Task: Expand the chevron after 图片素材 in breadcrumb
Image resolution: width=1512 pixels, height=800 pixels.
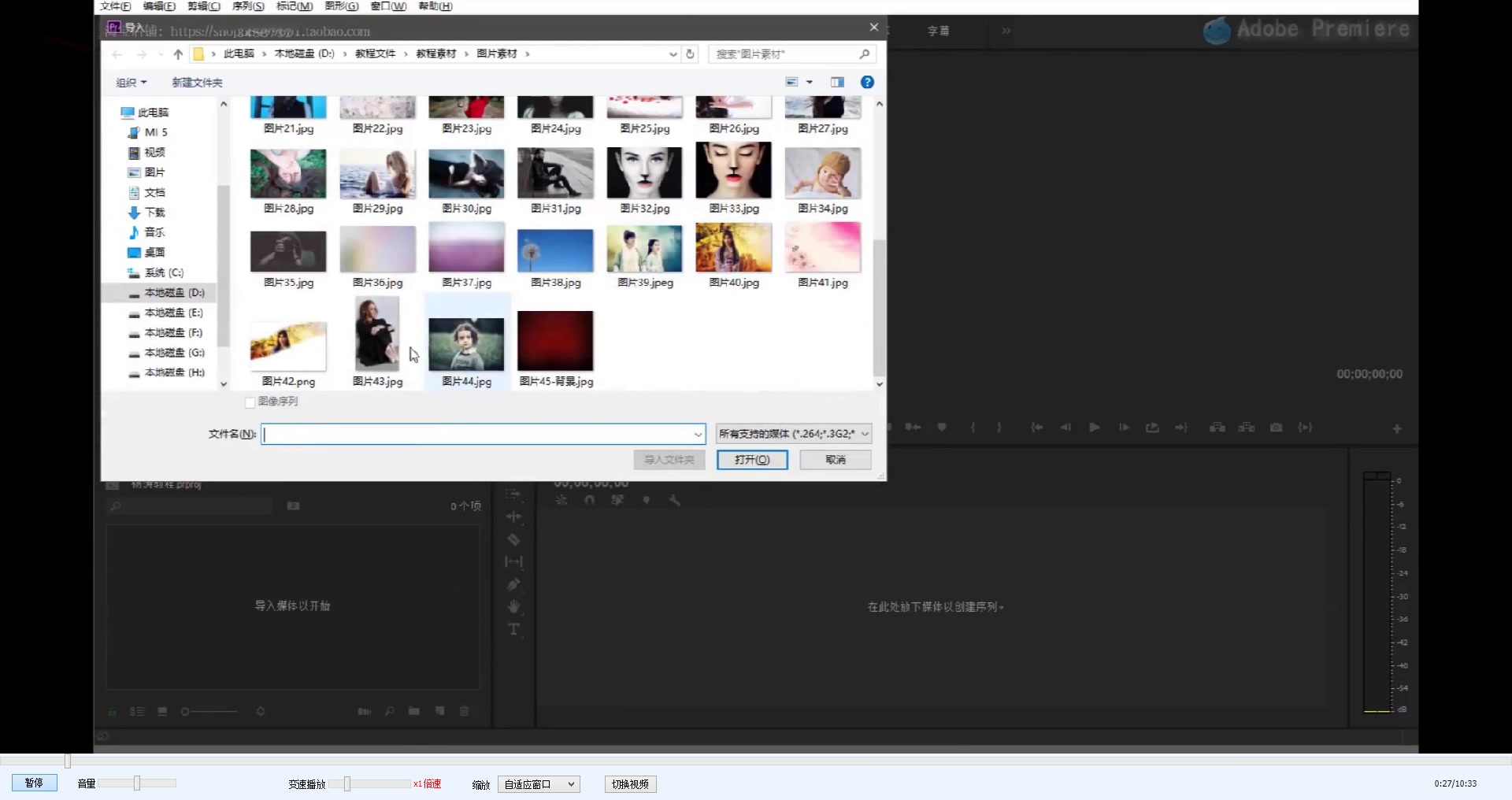Action: [527, 54]
